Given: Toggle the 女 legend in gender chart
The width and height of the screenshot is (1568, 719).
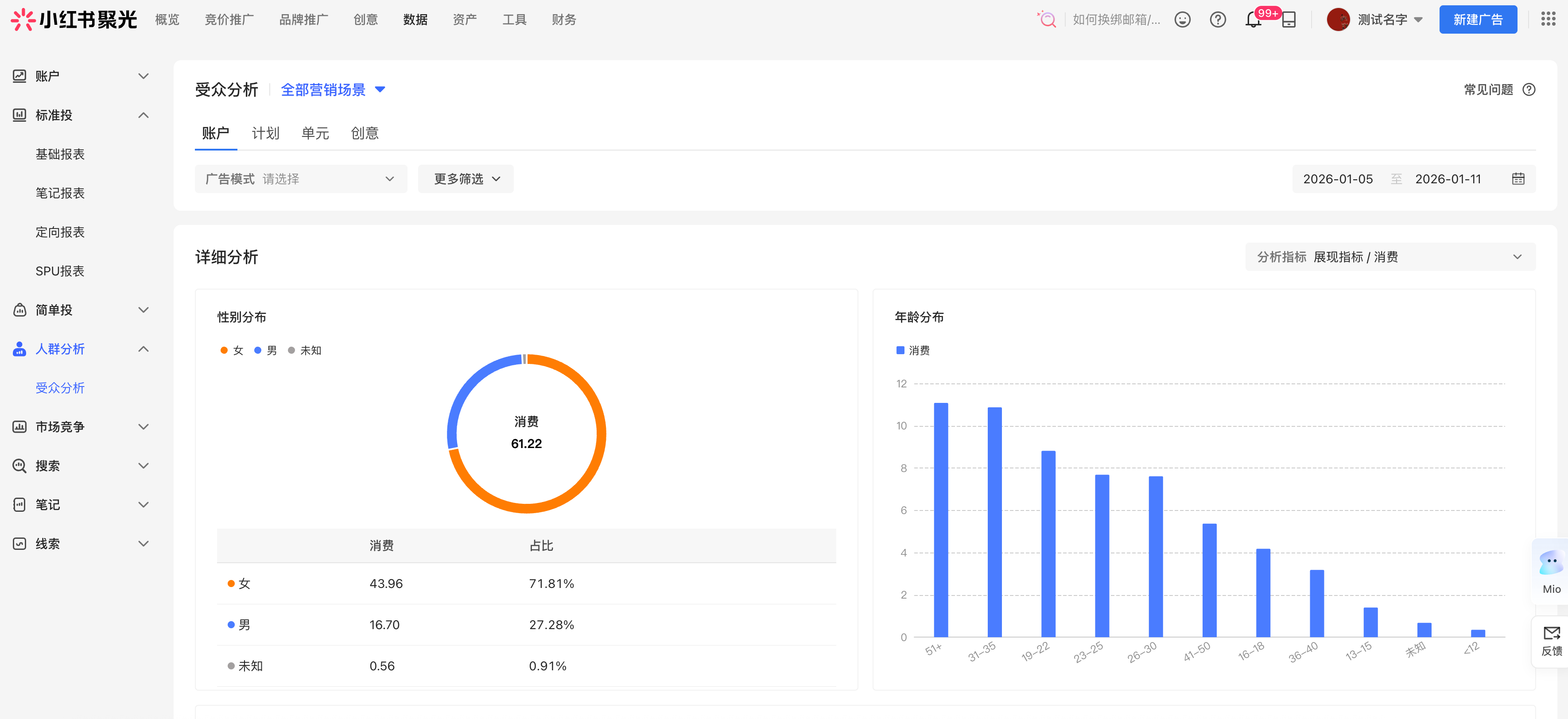Looking at the screenshot, I should coord(232,350).
